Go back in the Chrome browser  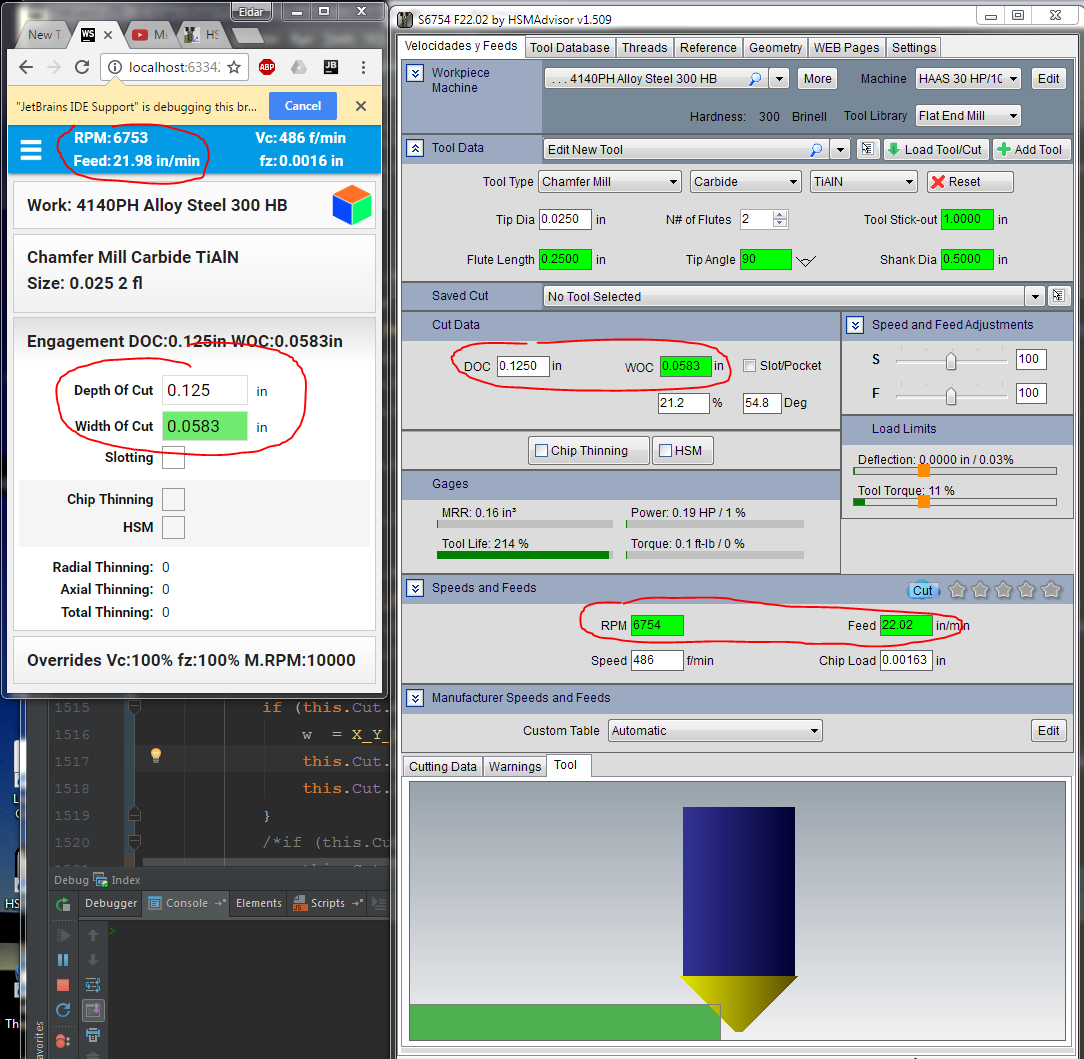(26, 67)
